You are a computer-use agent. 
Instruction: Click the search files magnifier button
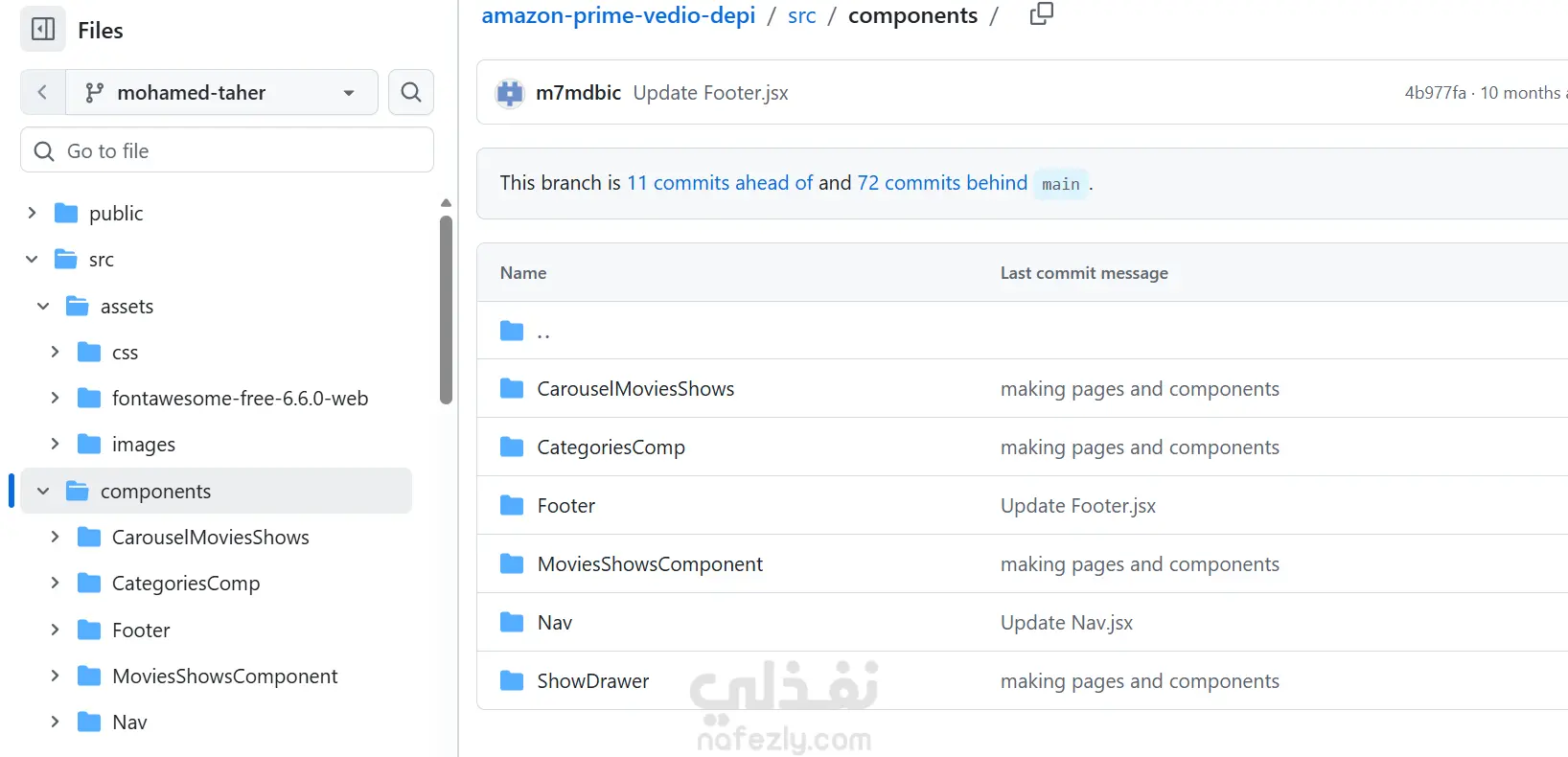(411, 92)
